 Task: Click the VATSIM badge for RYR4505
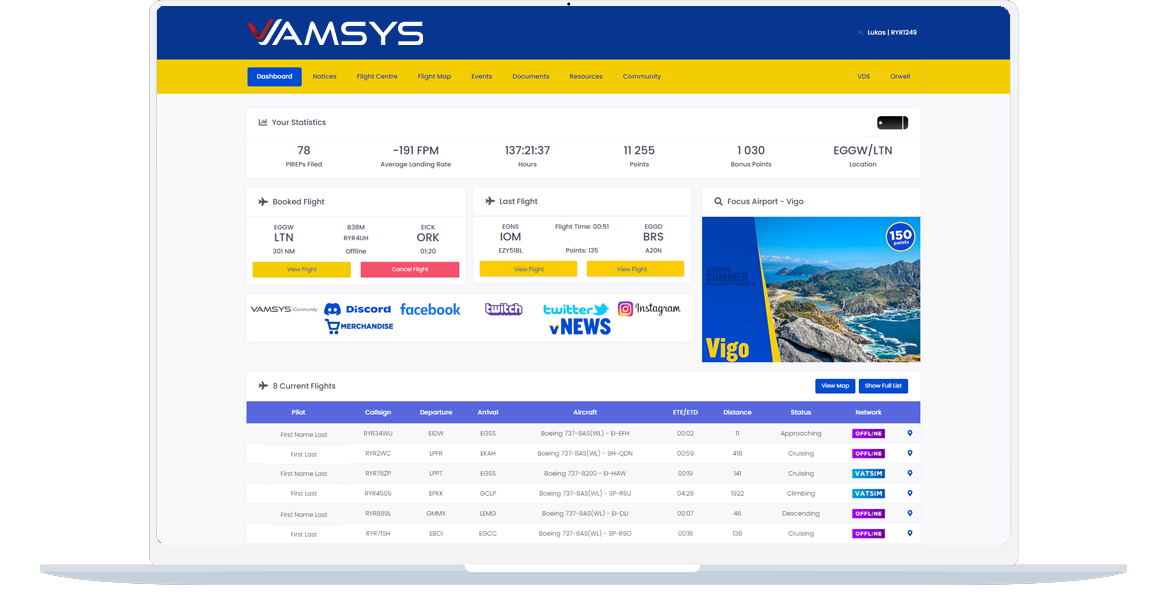(869, 494)
